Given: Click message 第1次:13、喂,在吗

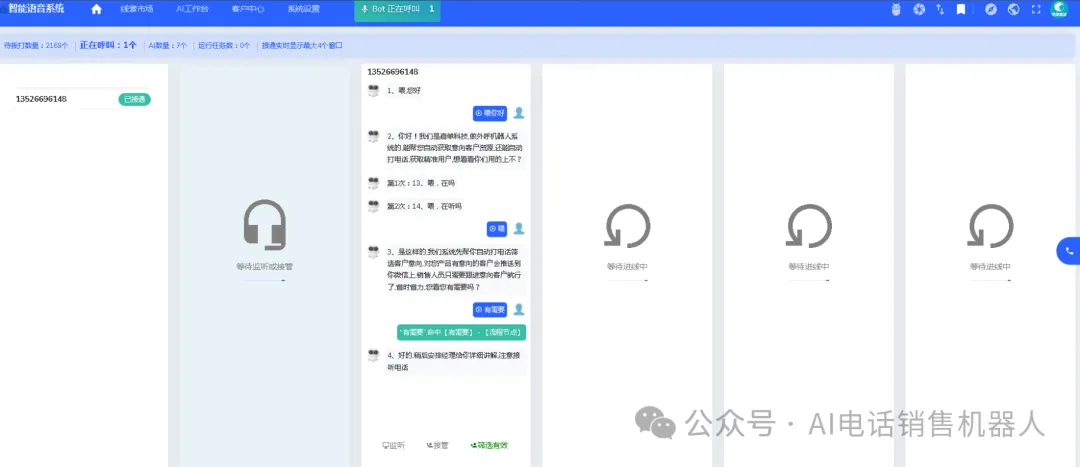Looking at the screenshot, I should click(421, 183).
